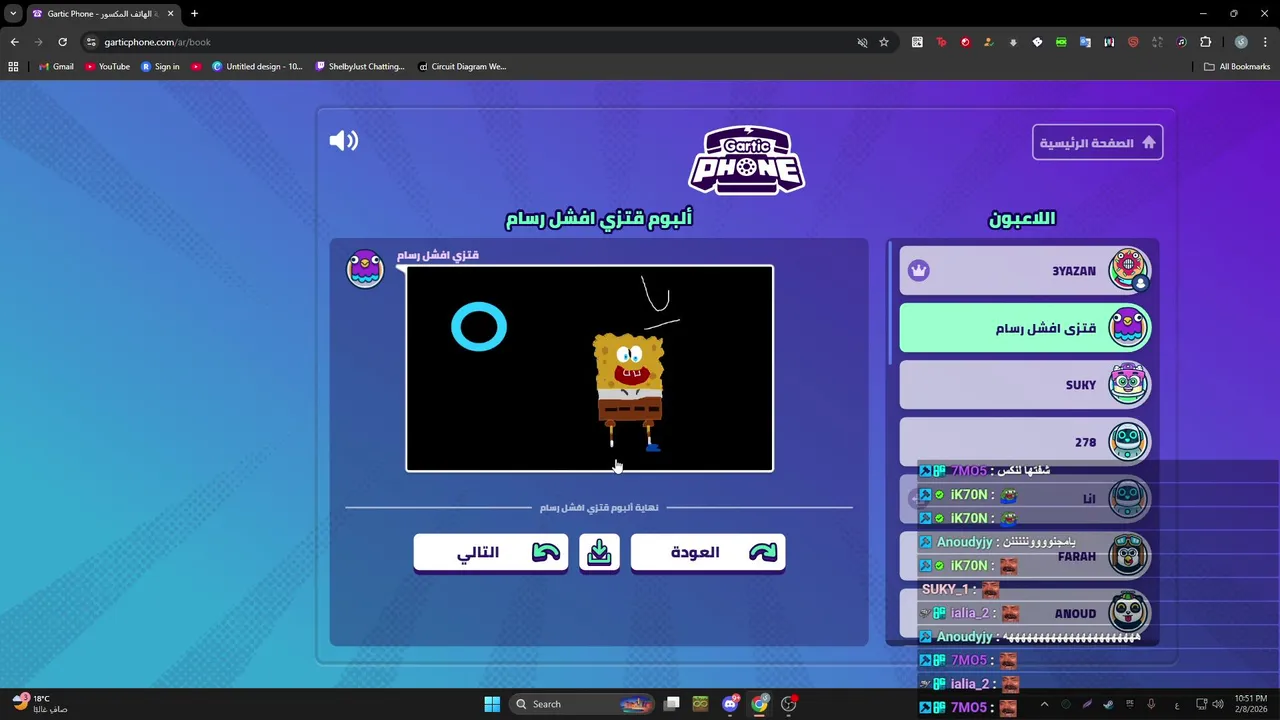Close the Gartic Phone browser tab

[x=170, y=14]
